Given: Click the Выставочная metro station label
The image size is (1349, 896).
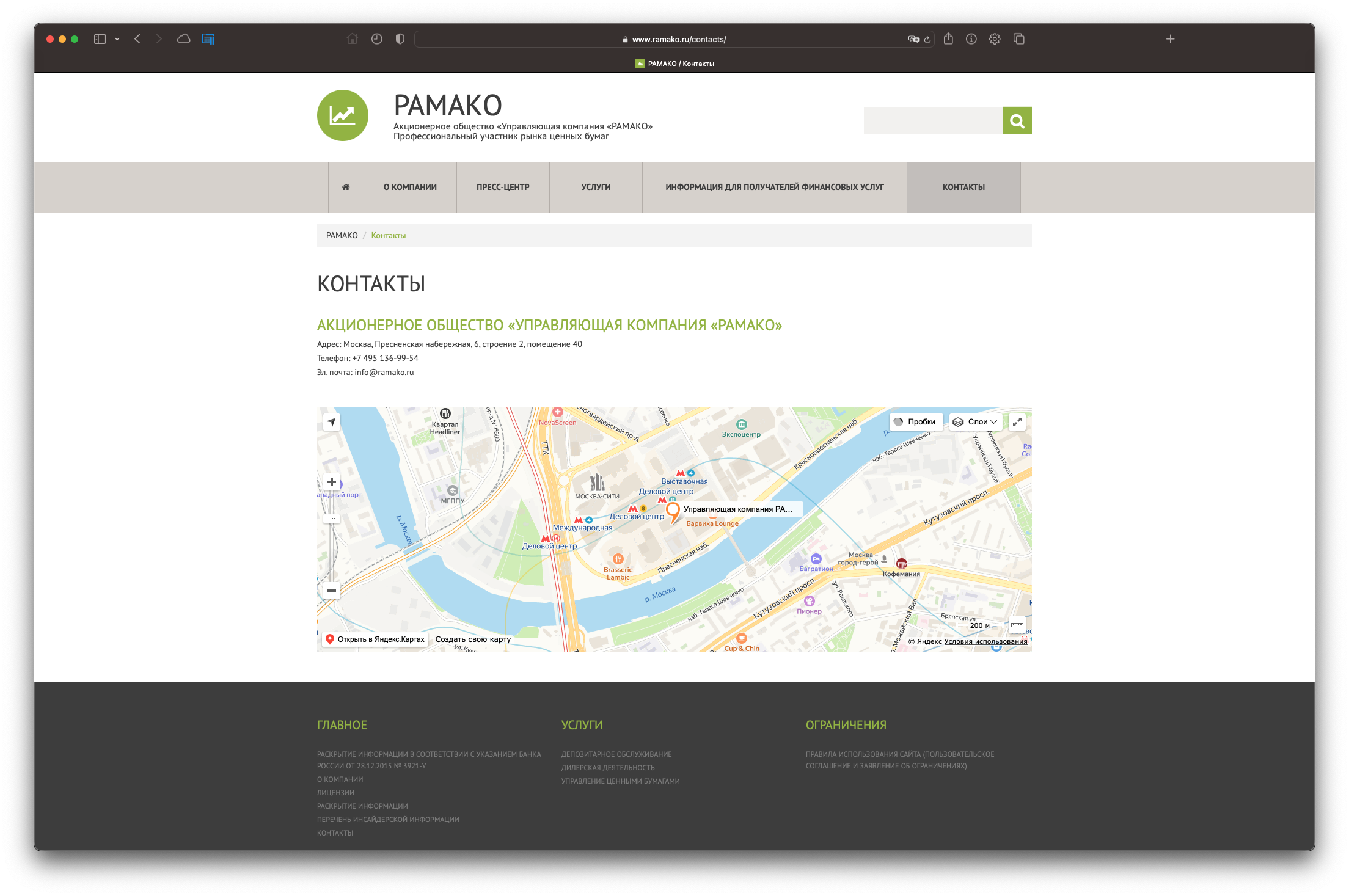Looking at the screenshot, I should coord(684,481).
